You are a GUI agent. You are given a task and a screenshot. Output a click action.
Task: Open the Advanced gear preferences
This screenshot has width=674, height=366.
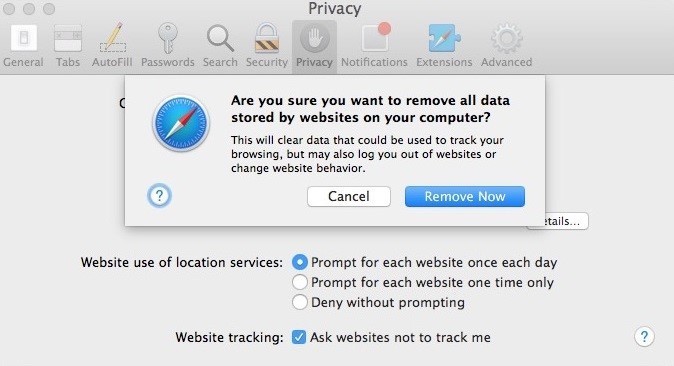click(506, 45)
